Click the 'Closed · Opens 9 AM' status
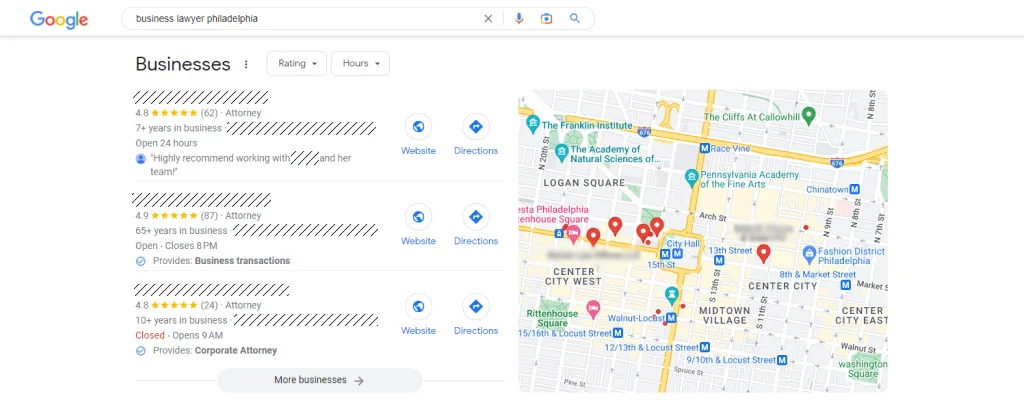Image resolution: width=1024 pixels, height=405 pixels. [x=179, y=336]
